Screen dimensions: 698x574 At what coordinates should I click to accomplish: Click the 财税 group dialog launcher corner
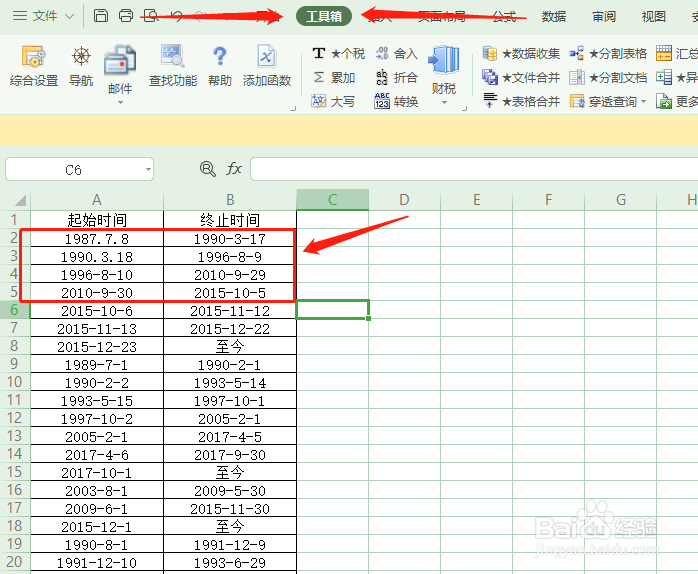(x=464, y=108)
